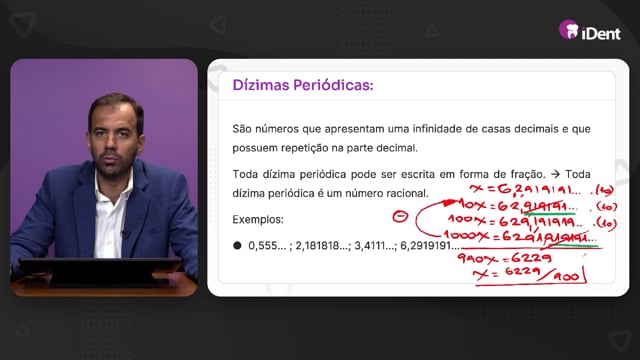Click the presenter video thumbnail

[x=104, y=178]
